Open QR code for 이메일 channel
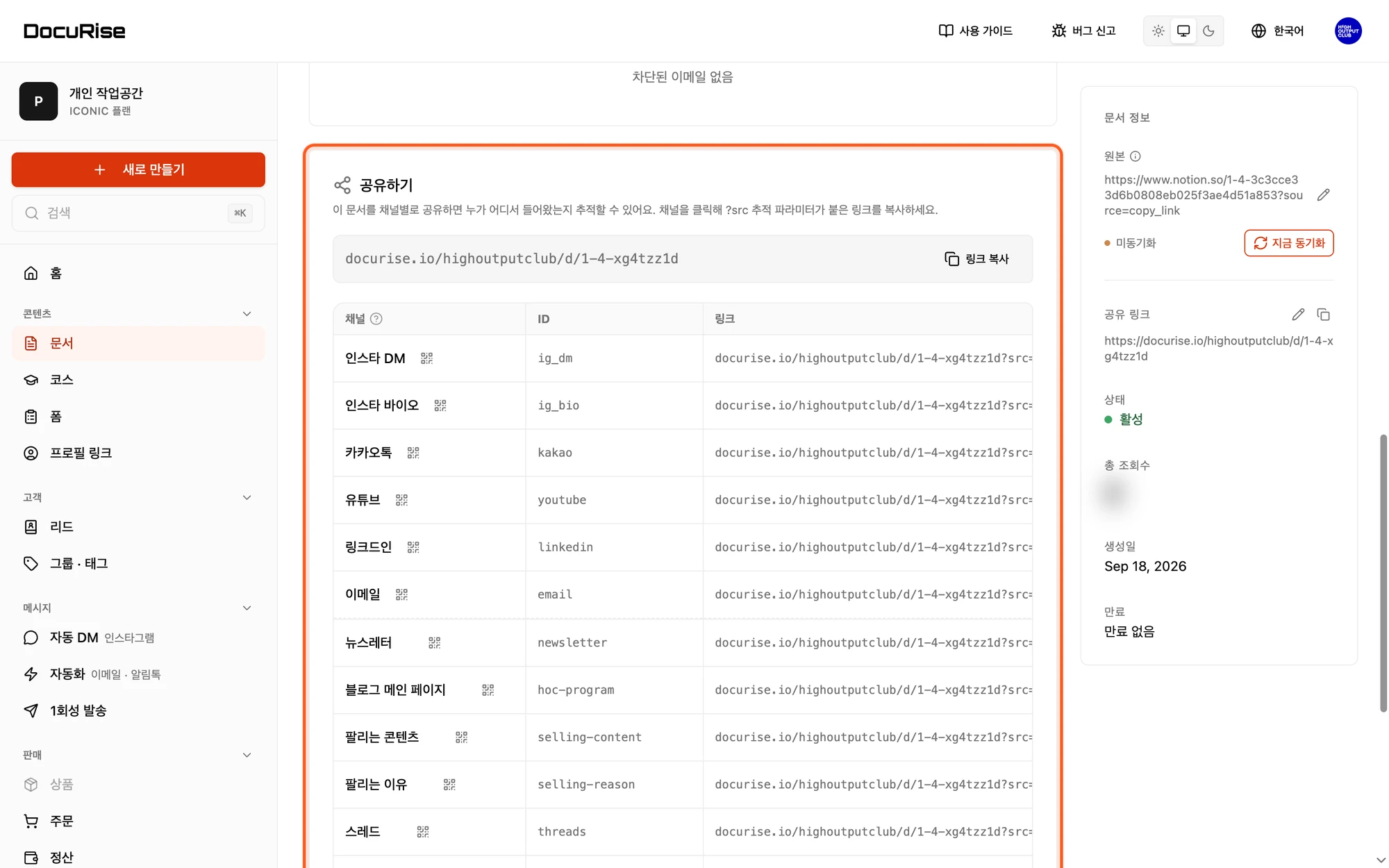The image size is (1389, 868). 401,594
